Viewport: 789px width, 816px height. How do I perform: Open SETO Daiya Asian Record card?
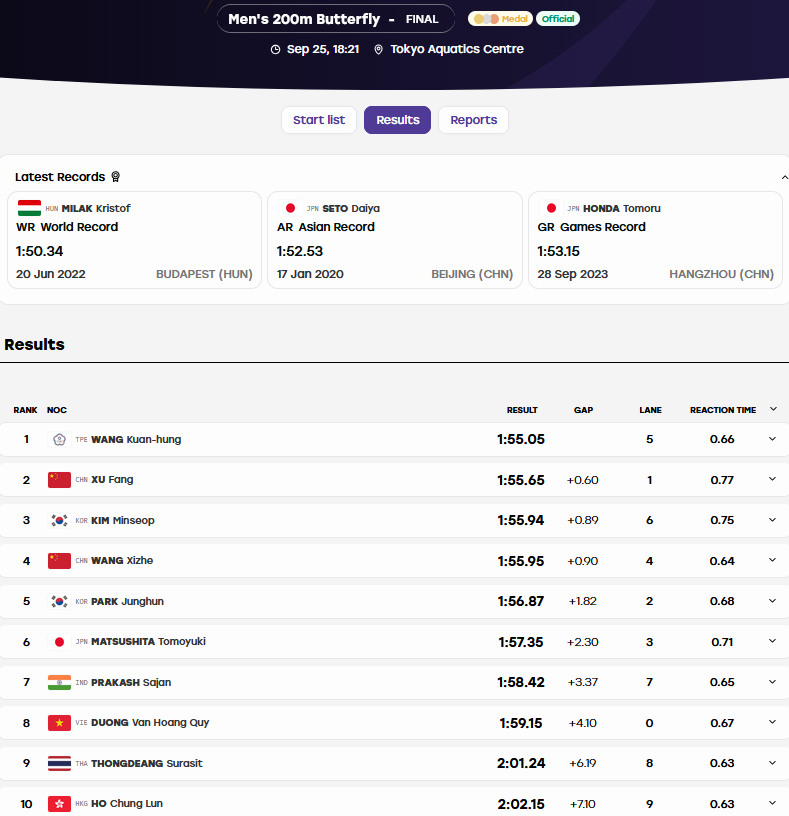pyautogui.click(x=395, y=240)
